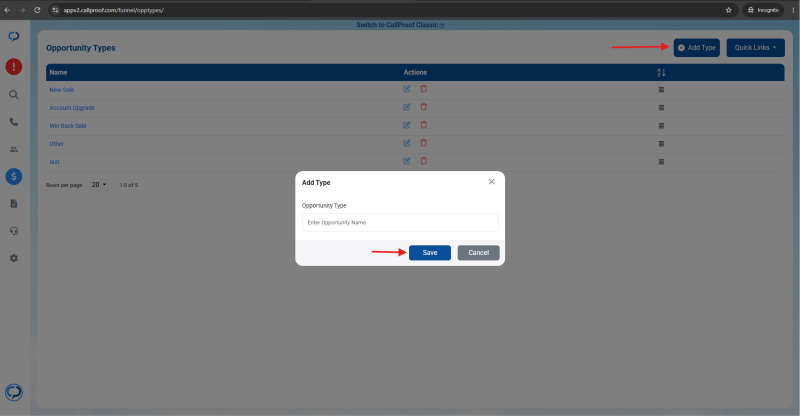Click the Name column header
The width and height of the screenshot is (800, 416).
click(x=58, y=72)
